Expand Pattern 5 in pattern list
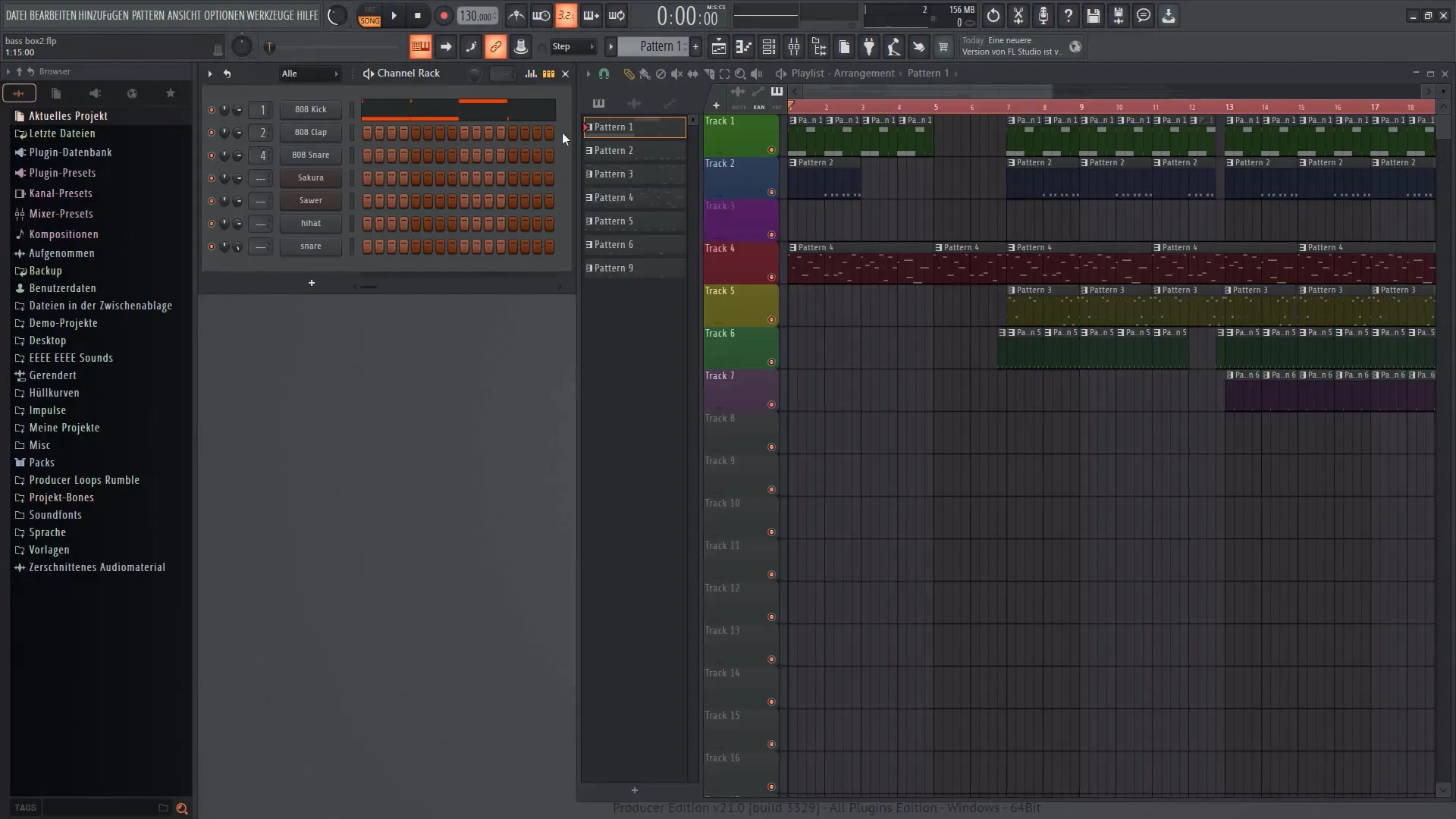This screenshot has height=819, width=1456. click(x=589, y=220)
